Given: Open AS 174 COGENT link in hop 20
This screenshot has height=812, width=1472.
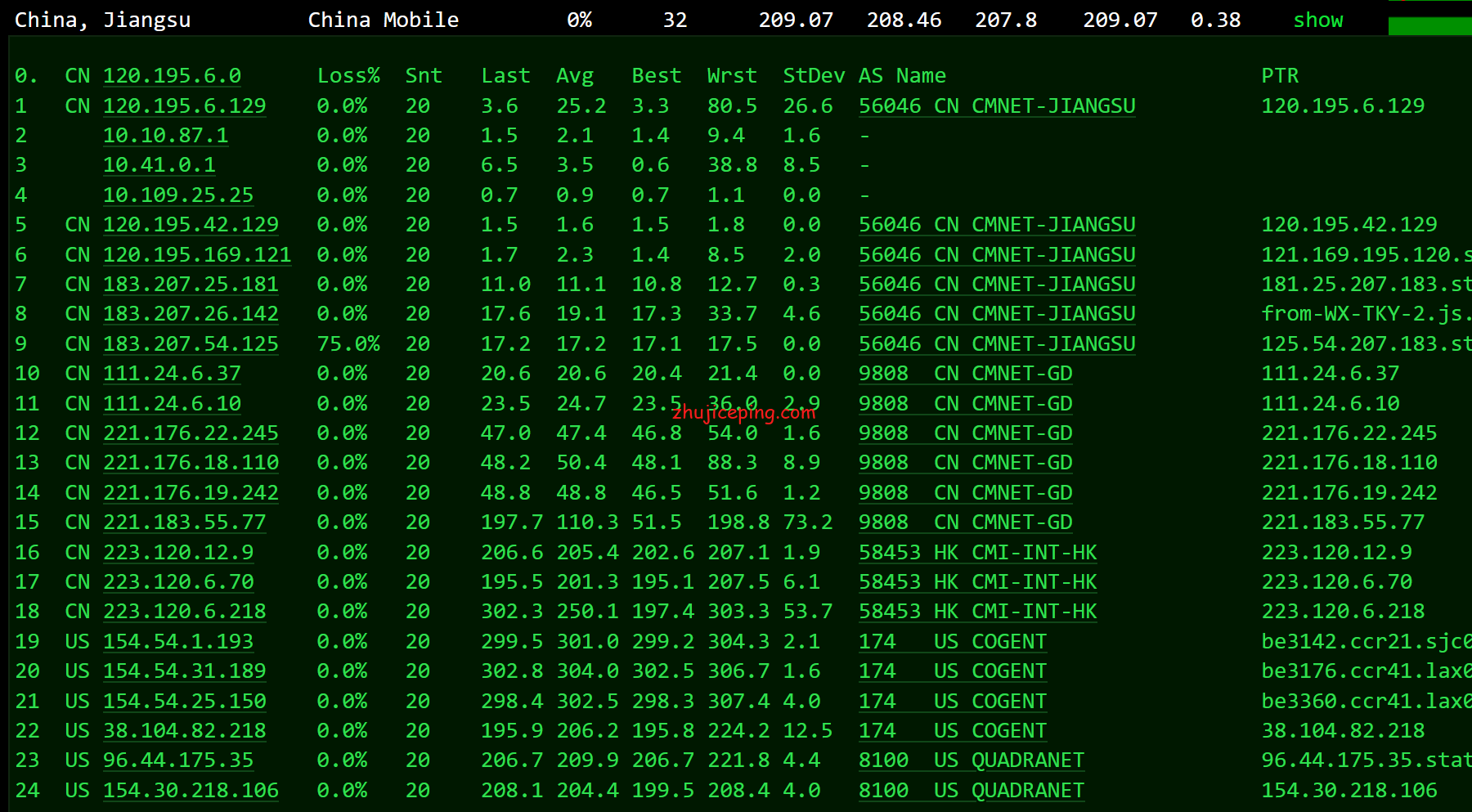Looking at the screenshot, I should [x=953, y=671].
